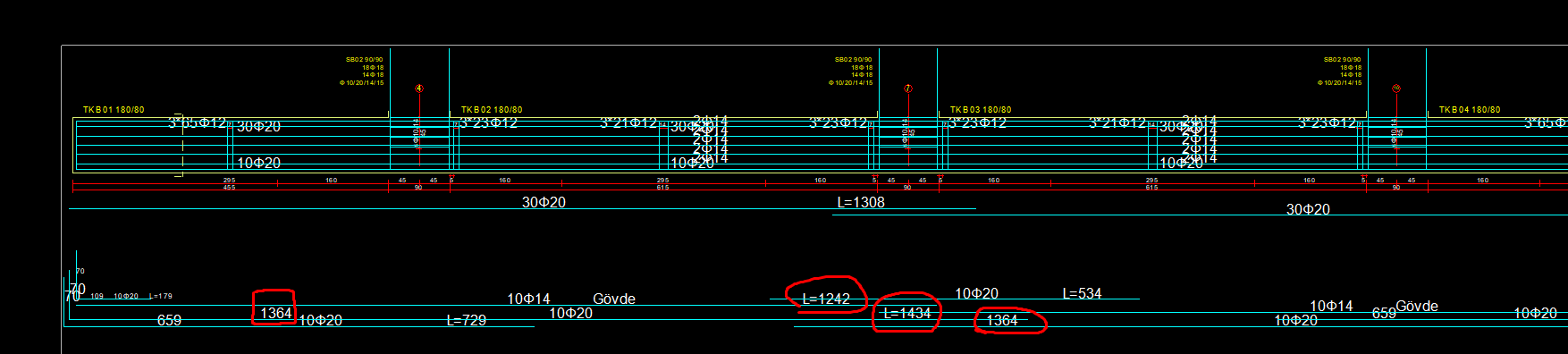Viewport: 1568px width, 354px height.
Task: Select the 3*65Φ12 stirrup label near TKB01
Action: [x=198, y=122]
